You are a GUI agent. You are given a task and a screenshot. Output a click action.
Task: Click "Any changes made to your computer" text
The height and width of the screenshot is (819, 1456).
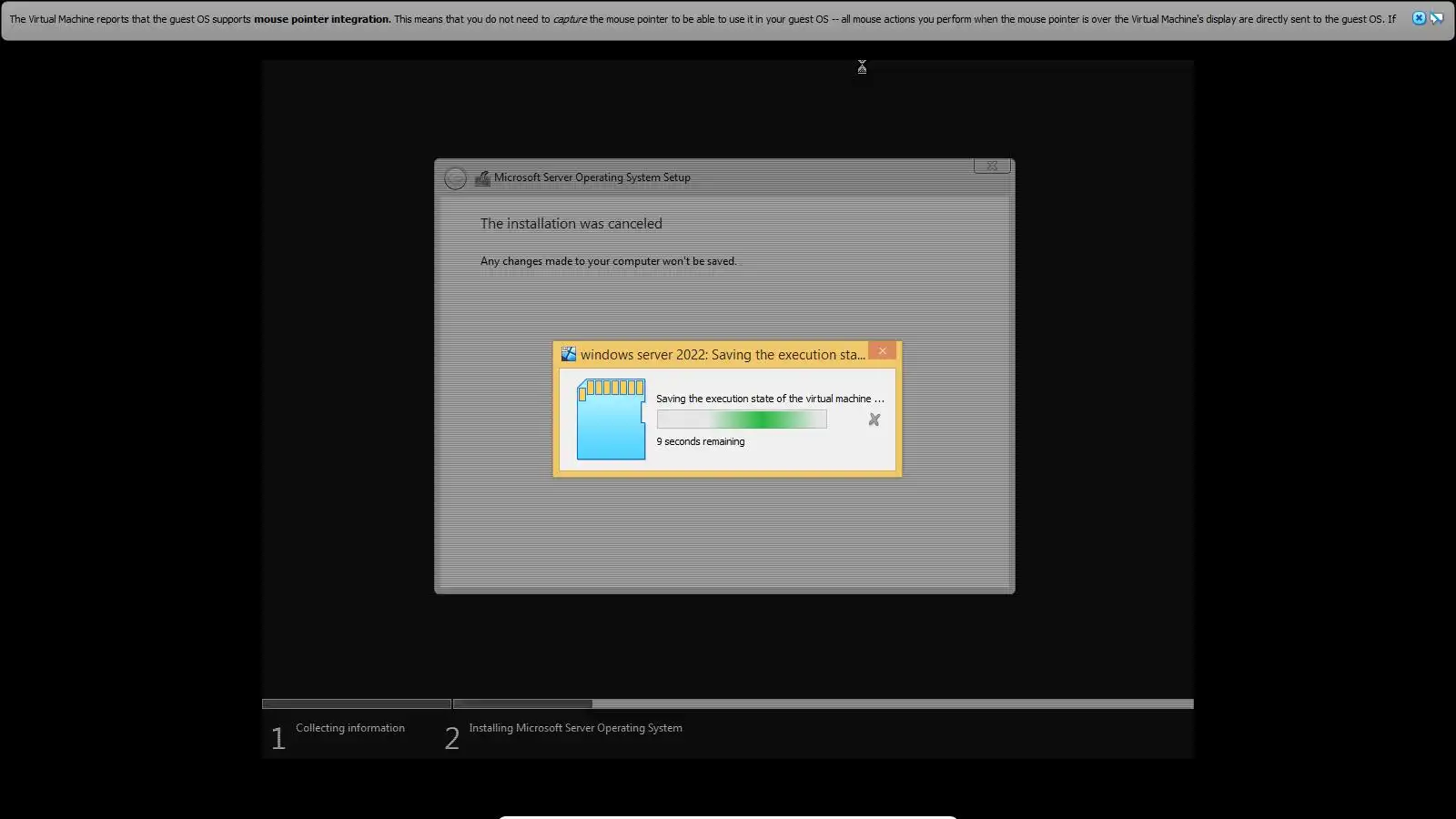point(609,261)
